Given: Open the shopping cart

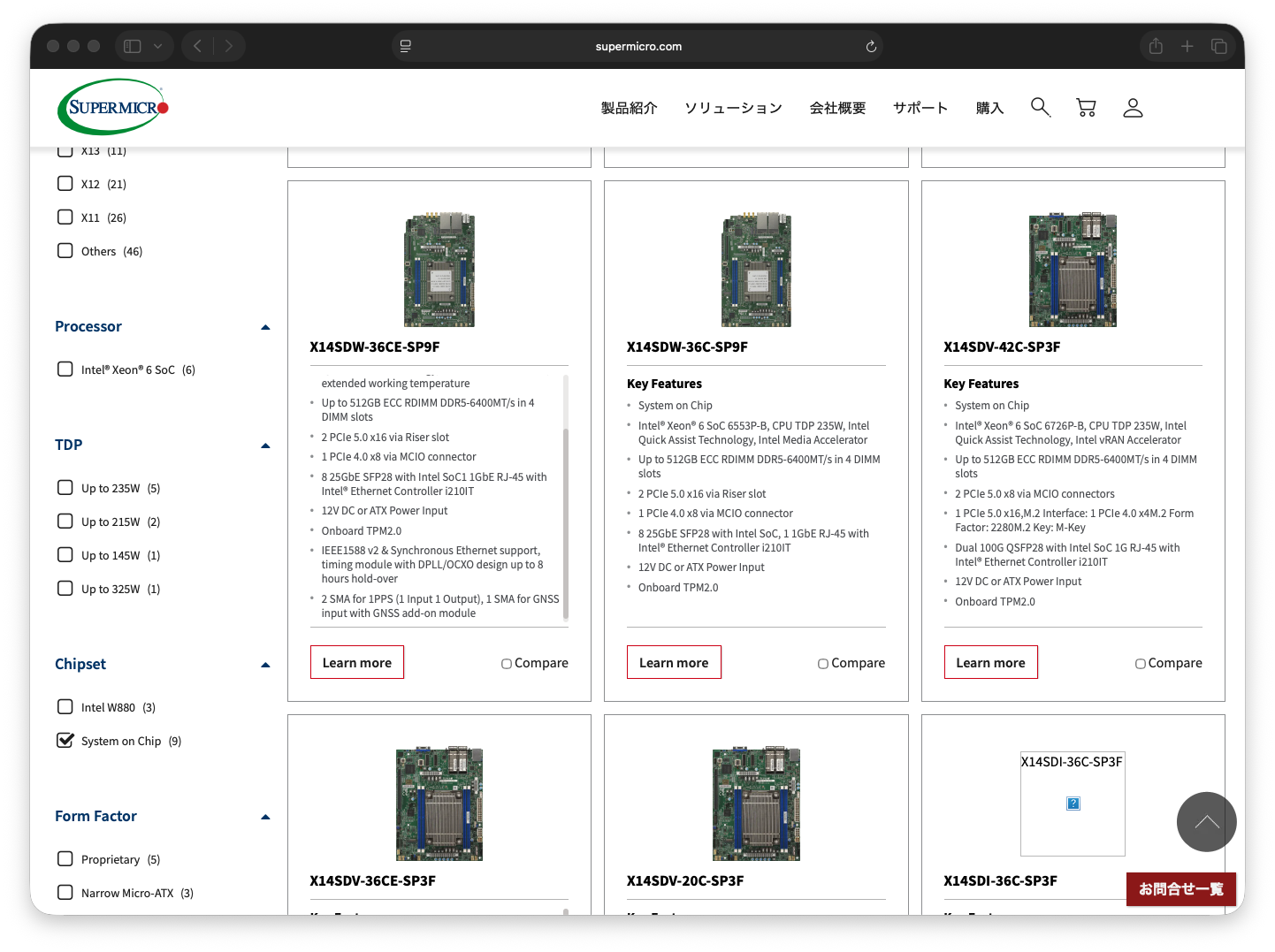Looking at the screenshot, I should 1086,108.
